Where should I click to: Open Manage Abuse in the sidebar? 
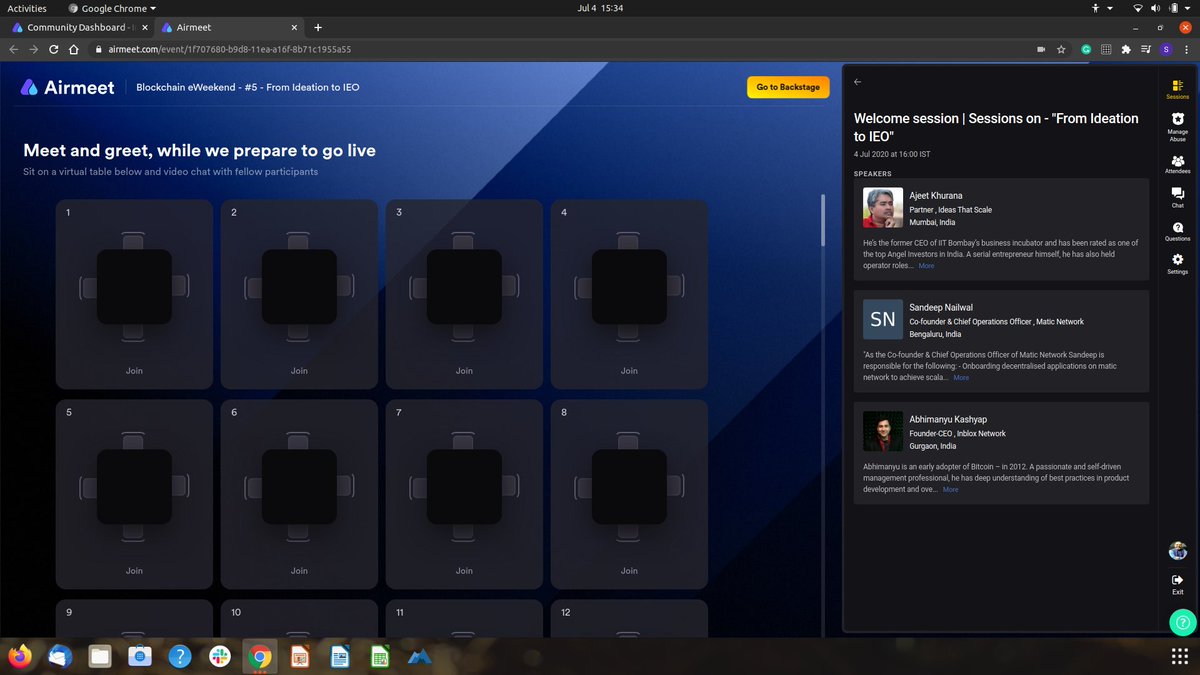[x=1177, y=126]
